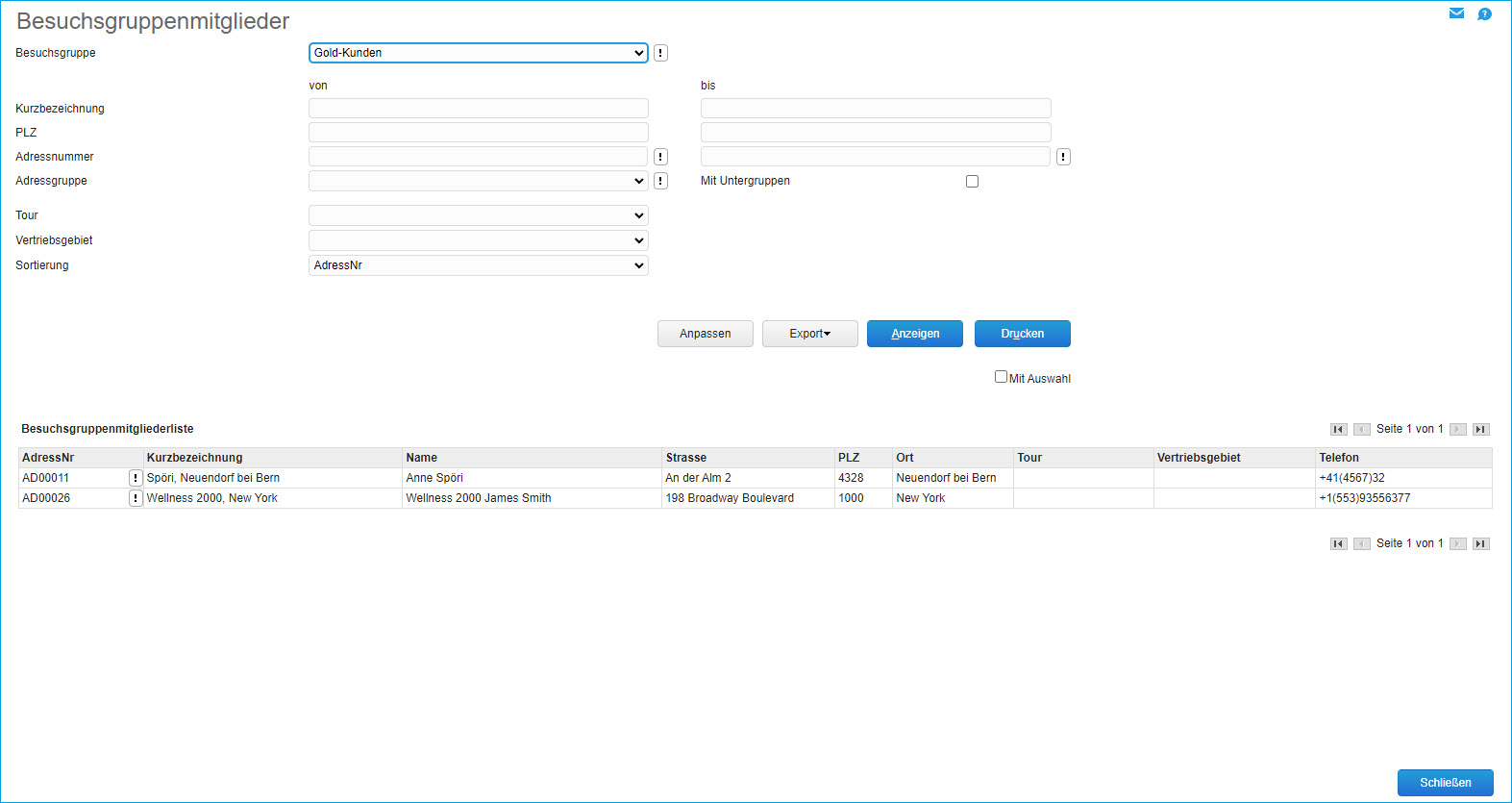The image size is (1512, 803).
Task: Open the Besuchsgruppe dropdown showing Gold-Kunden
Action: pyautogui.click(x=478, y=53)
